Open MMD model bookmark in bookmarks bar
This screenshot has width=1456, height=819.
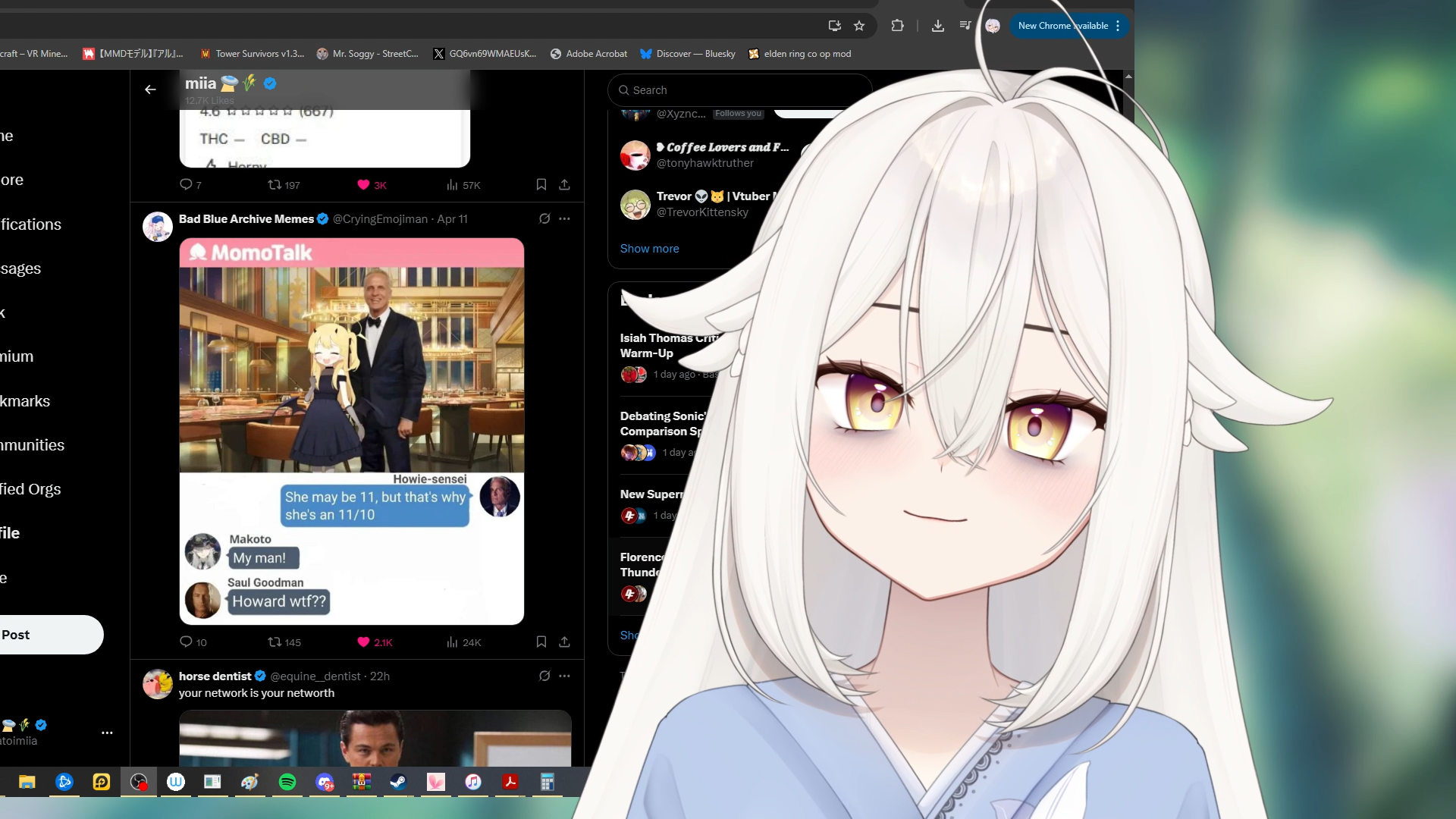133,54
